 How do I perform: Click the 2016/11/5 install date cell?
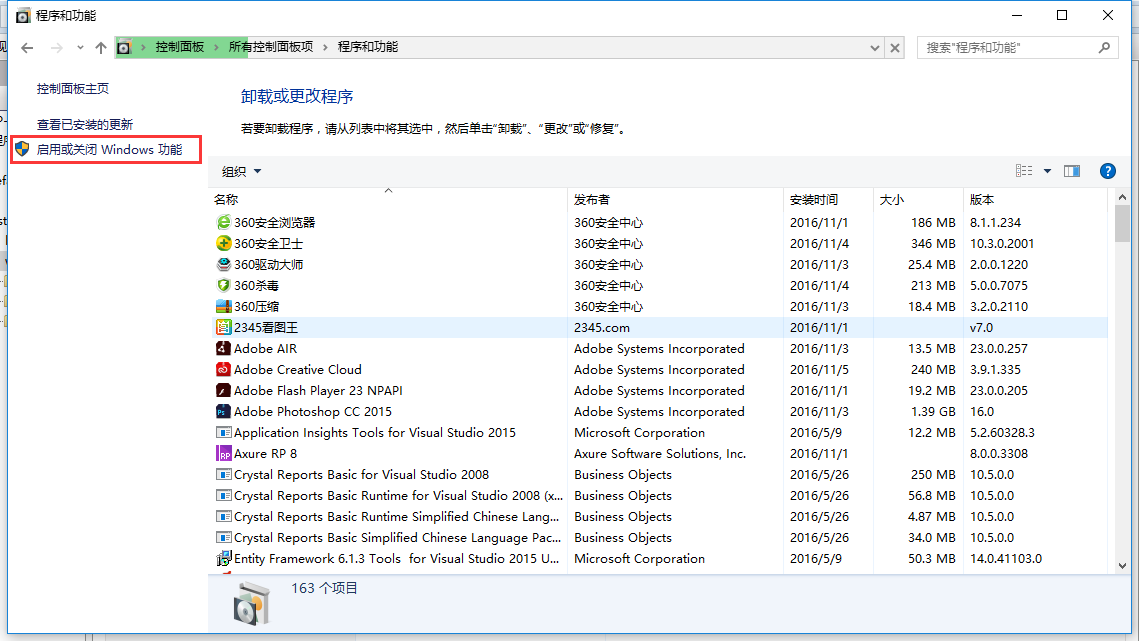[819, 370]
